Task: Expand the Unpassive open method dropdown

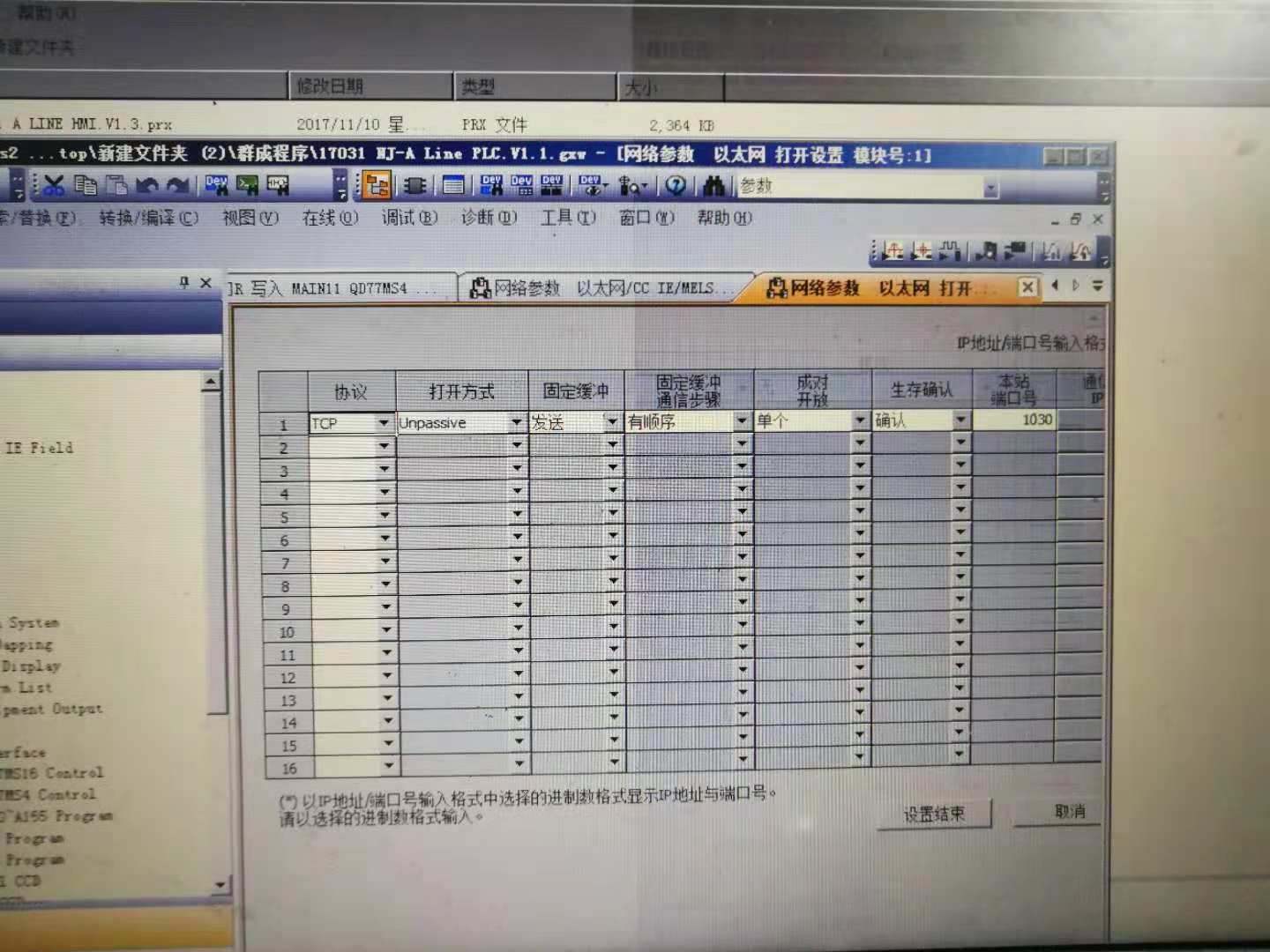Action: [517, 423]
